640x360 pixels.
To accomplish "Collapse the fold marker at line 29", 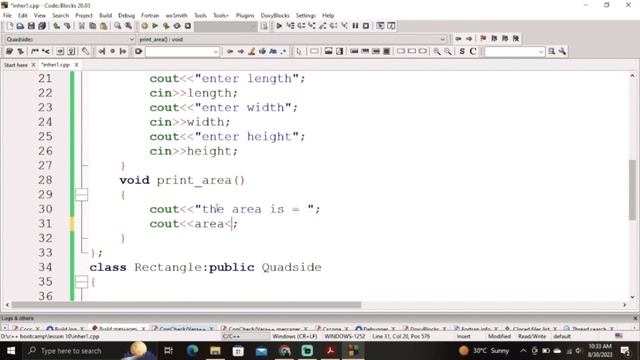I will pos(82,195).
